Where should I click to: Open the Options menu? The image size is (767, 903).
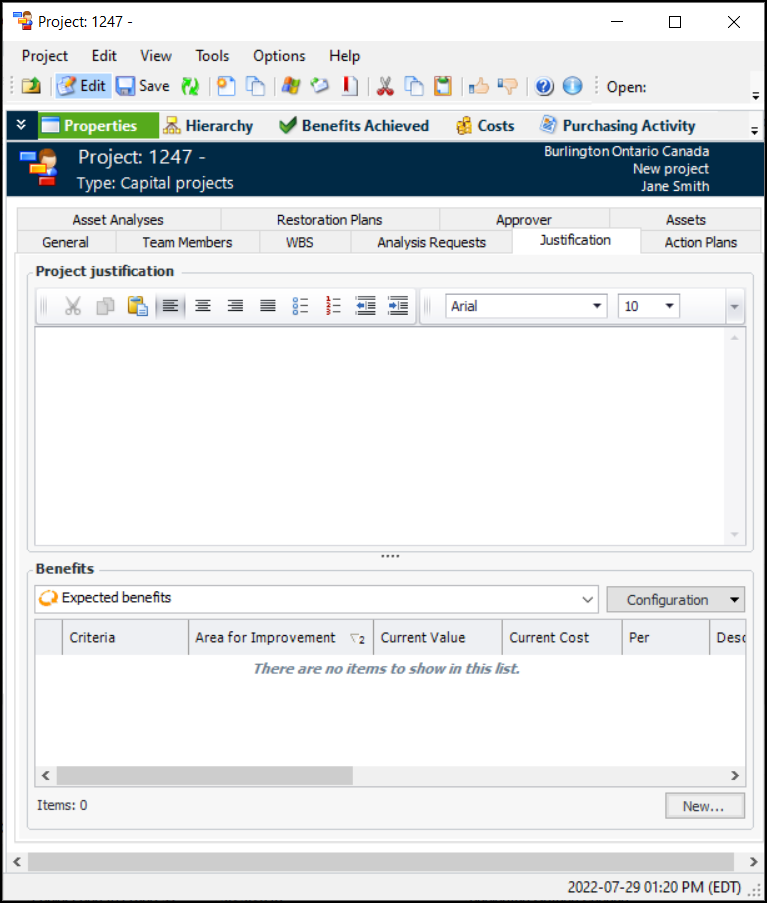279,56
